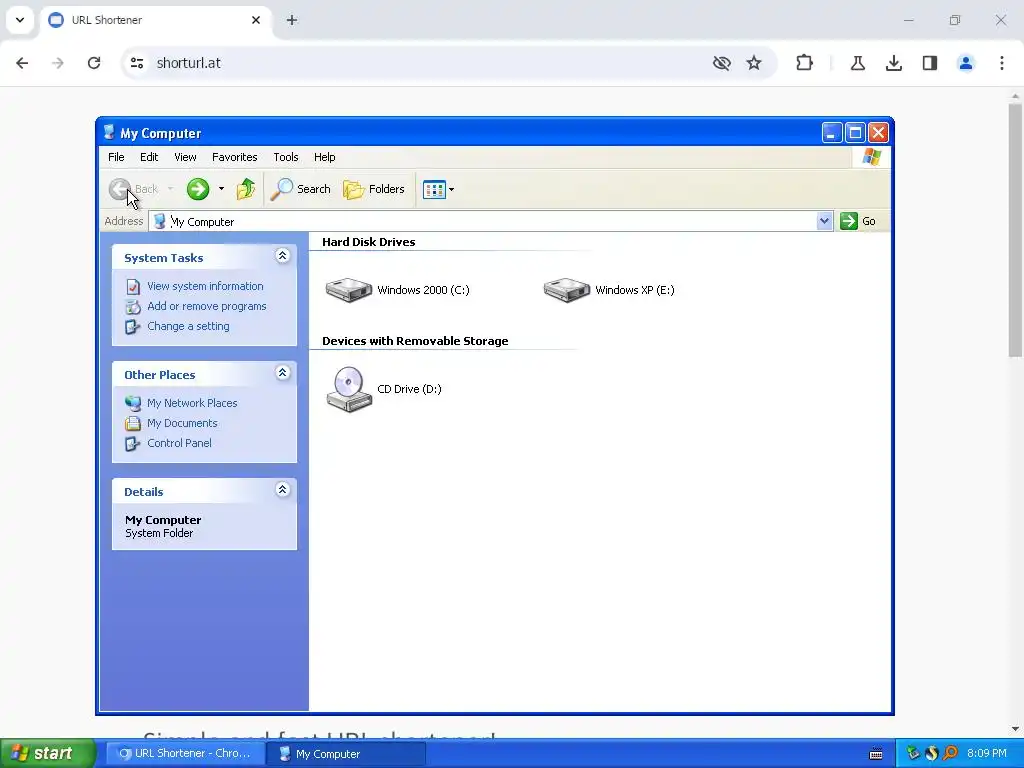Open the tab search dropdown
The image size is (1024, 768).
click(20, 20)
